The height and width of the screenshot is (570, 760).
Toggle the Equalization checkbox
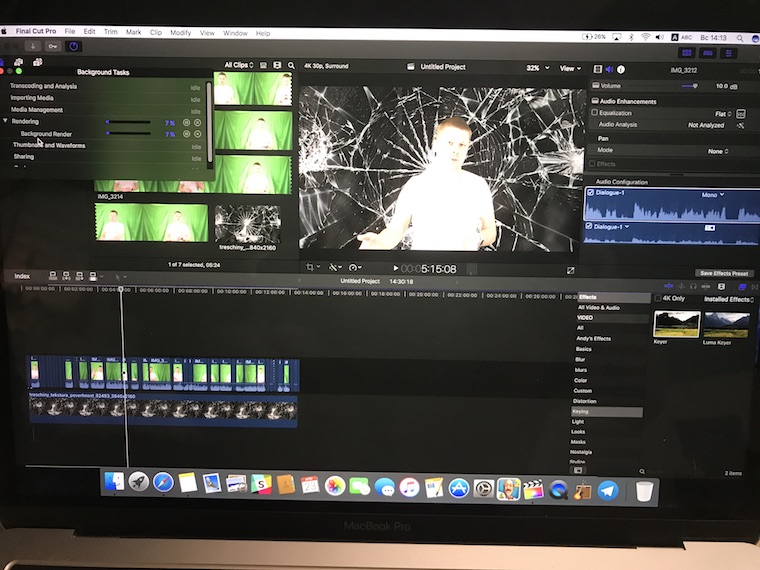tap(595, 112)
